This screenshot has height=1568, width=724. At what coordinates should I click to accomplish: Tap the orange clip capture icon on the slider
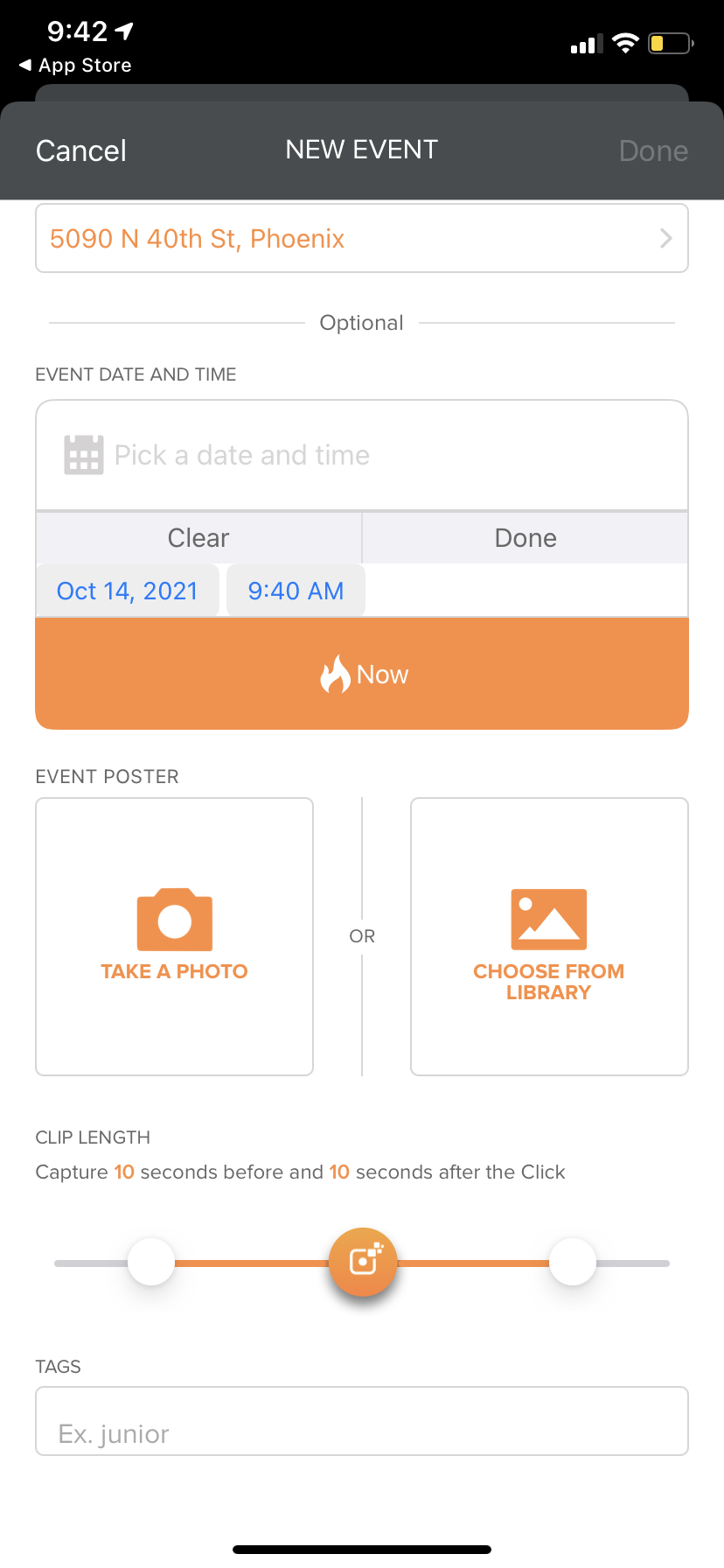(x=363, y=1262)
